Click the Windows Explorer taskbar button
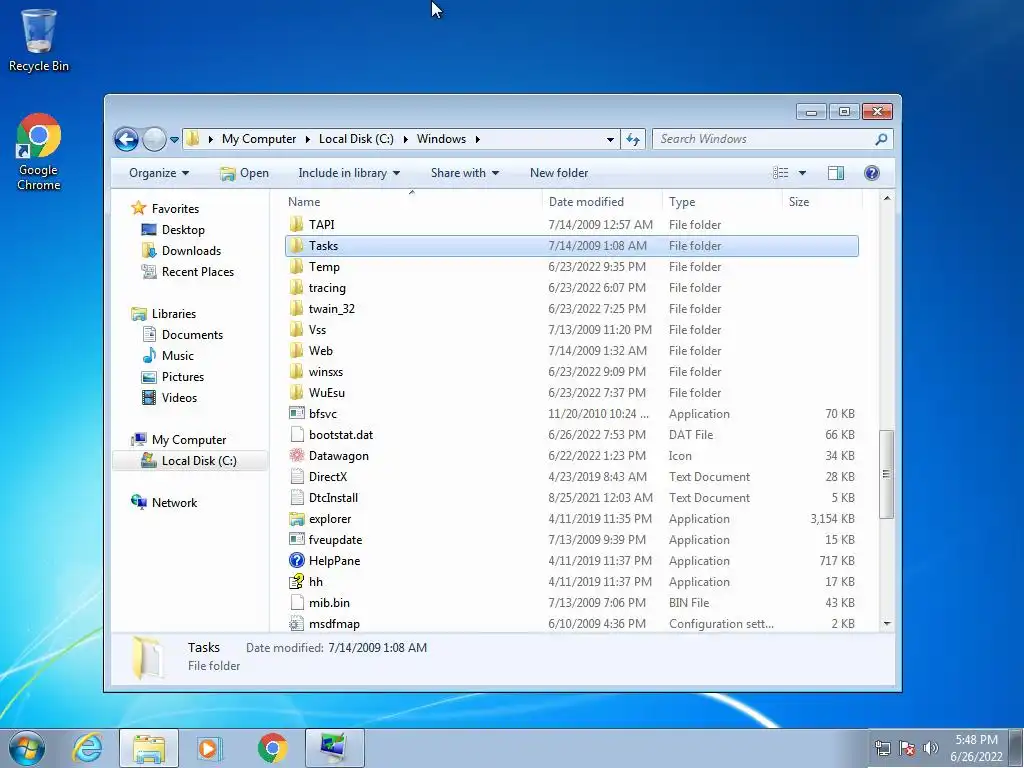Viewport: 1024px width, 768px height. coord(149,748)
